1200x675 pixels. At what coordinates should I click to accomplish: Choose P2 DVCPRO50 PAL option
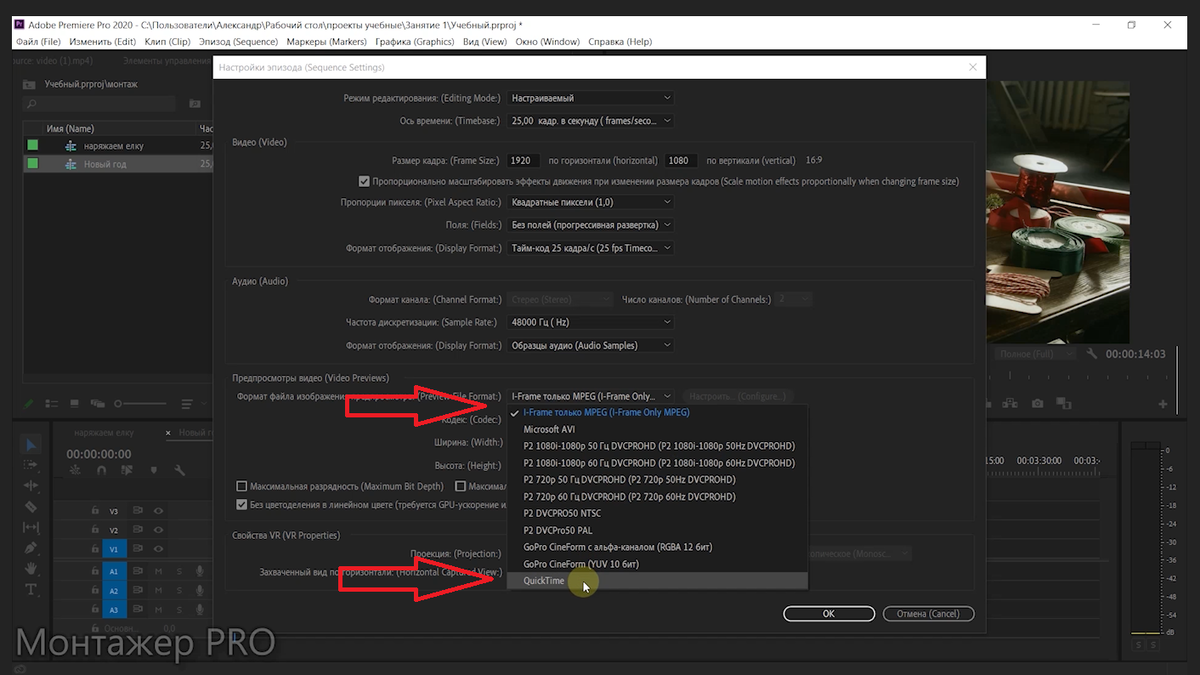click(656, 530)
